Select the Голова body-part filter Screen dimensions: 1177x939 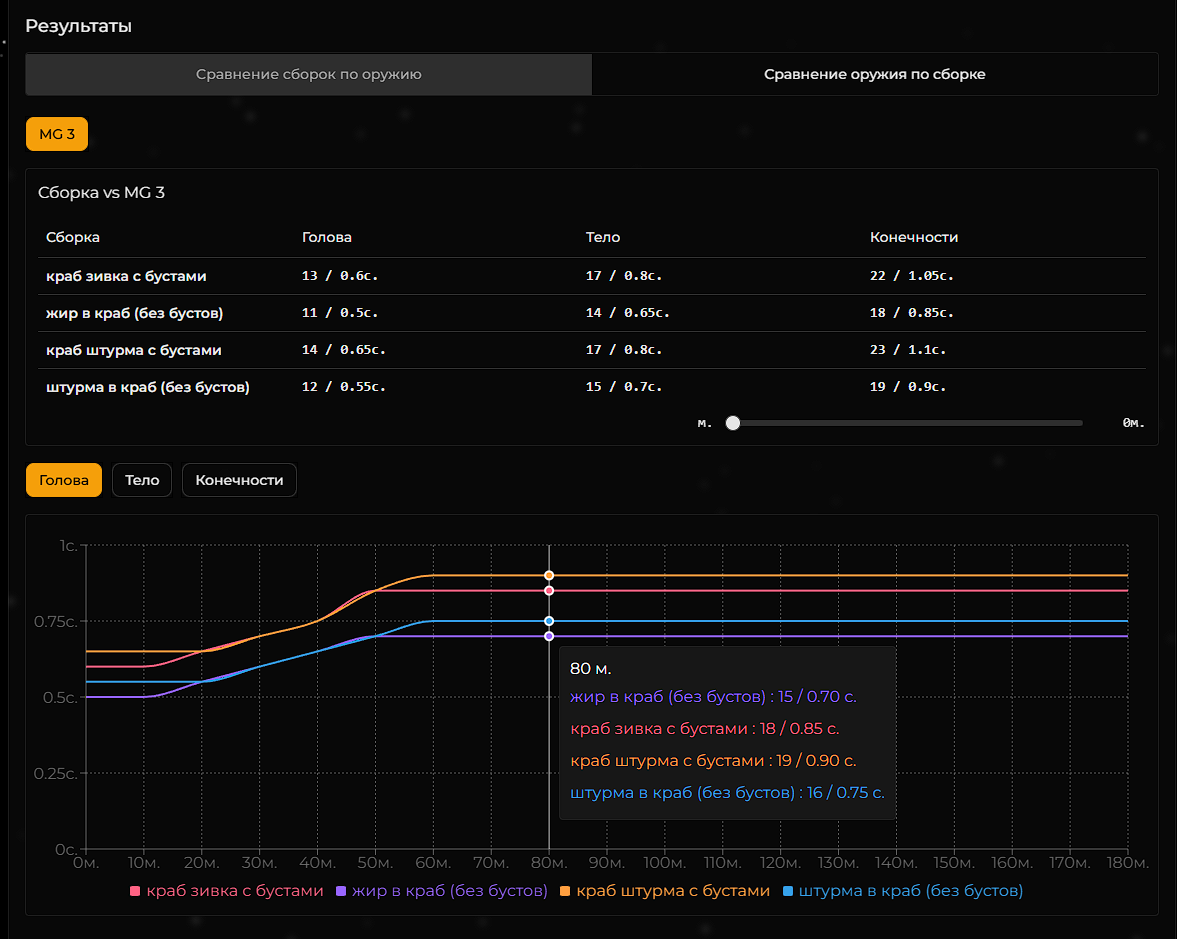coord(64,480)
